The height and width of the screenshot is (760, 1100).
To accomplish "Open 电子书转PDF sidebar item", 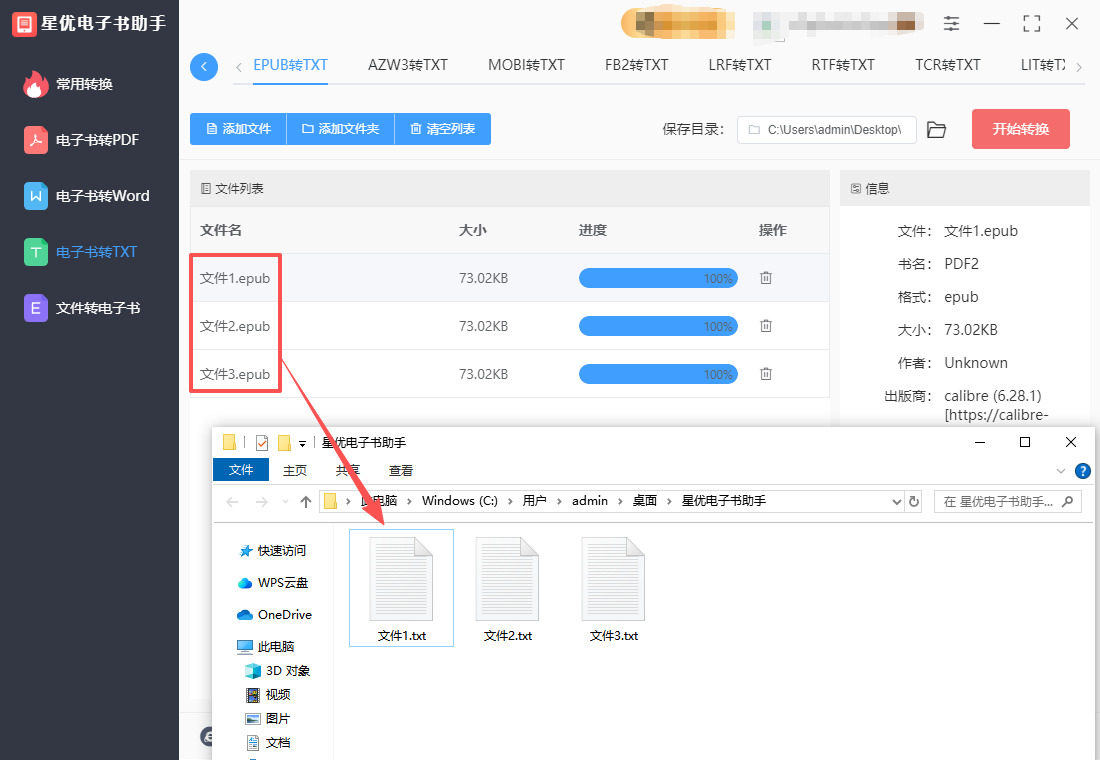I will coord(96,140).
